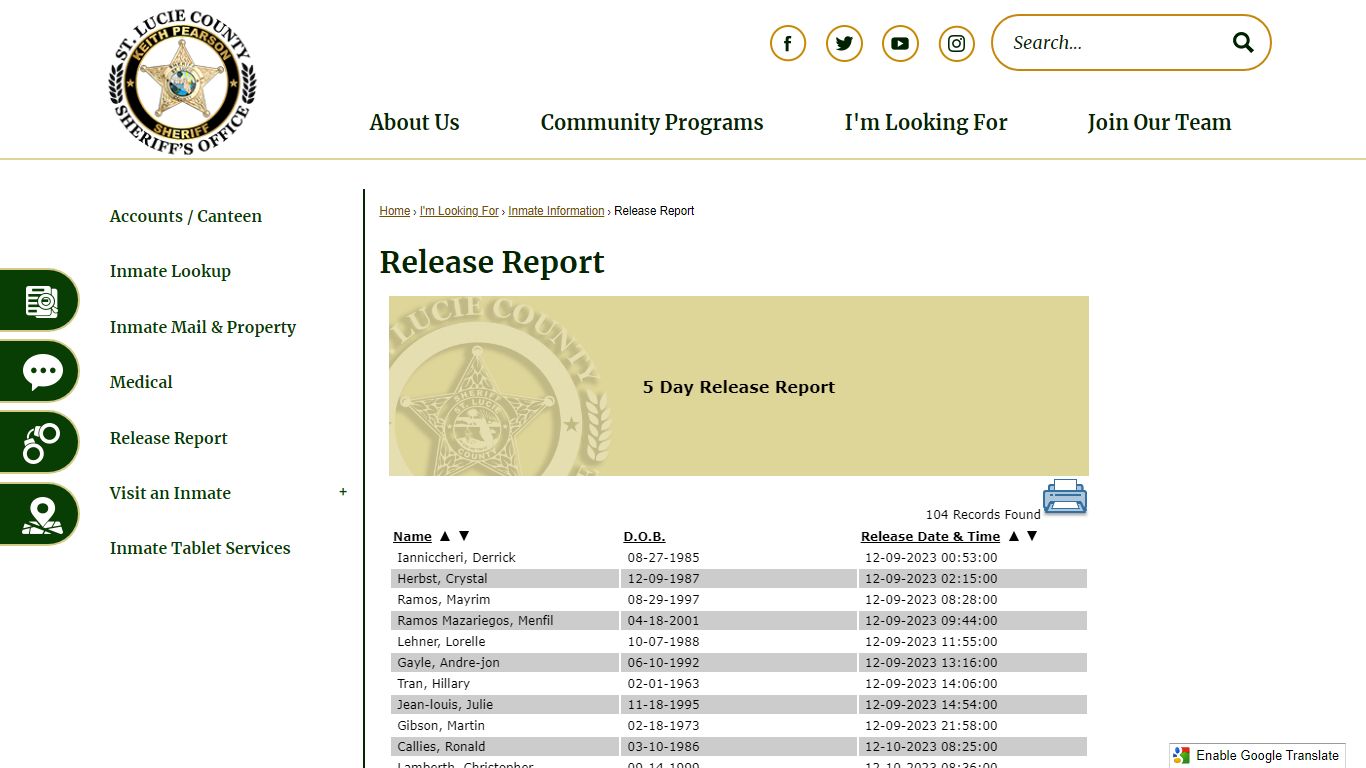Image resolution: width=1366 pixels, height=768 pixels.
Task: Open Release Report sidebar link
Action: tap(169, 438)
